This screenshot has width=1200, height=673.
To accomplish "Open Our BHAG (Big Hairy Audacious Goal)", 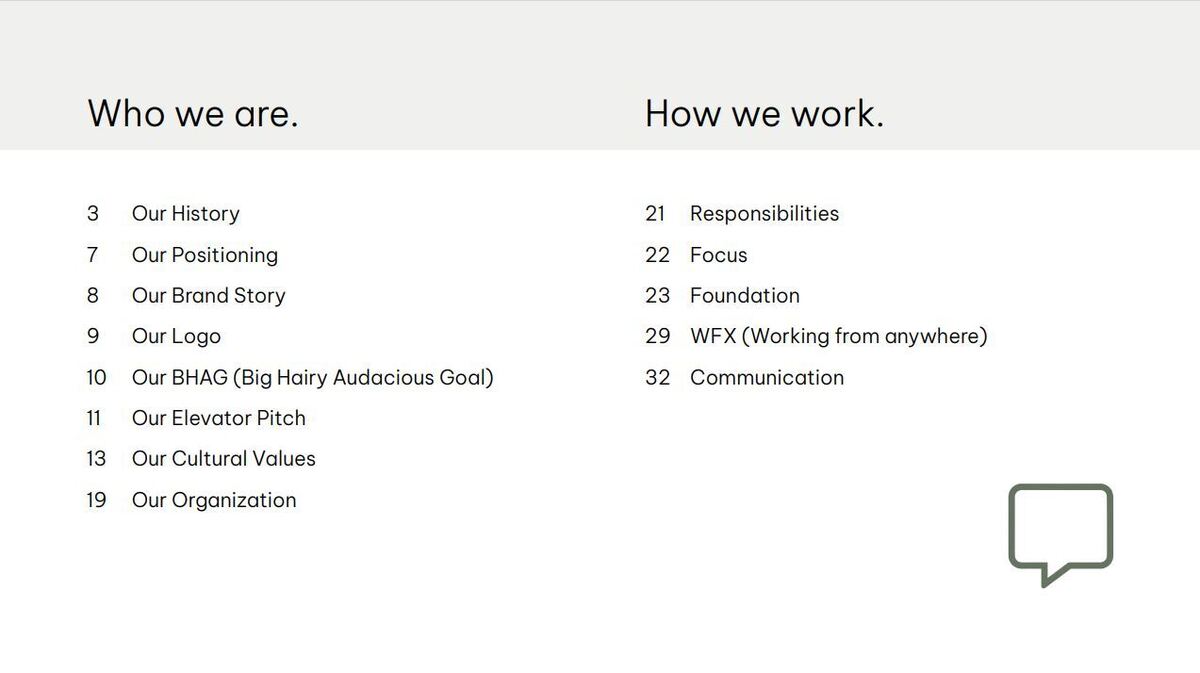I will point(313,378).
